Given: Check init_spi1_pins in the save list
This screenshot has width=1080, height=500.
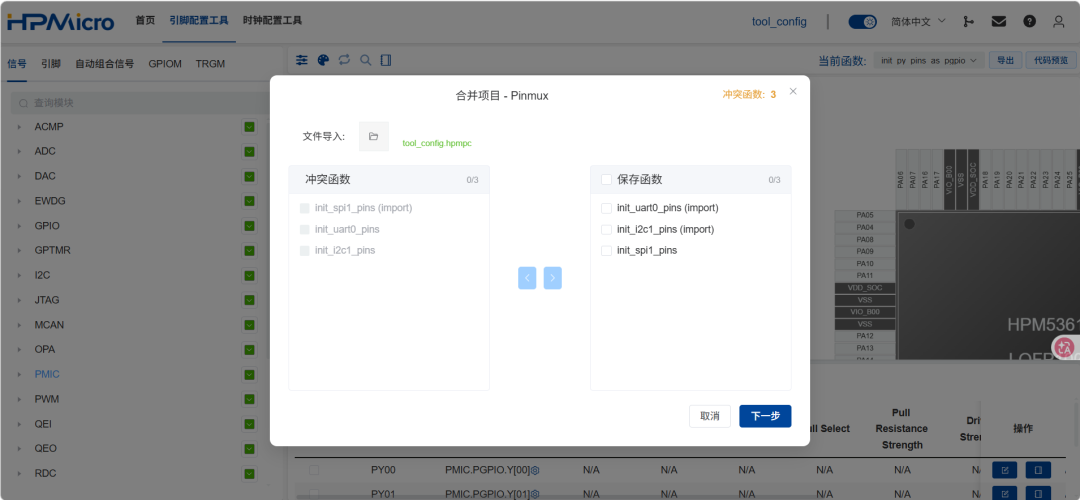Looking at the screenshot, I should tap(607, 251).
